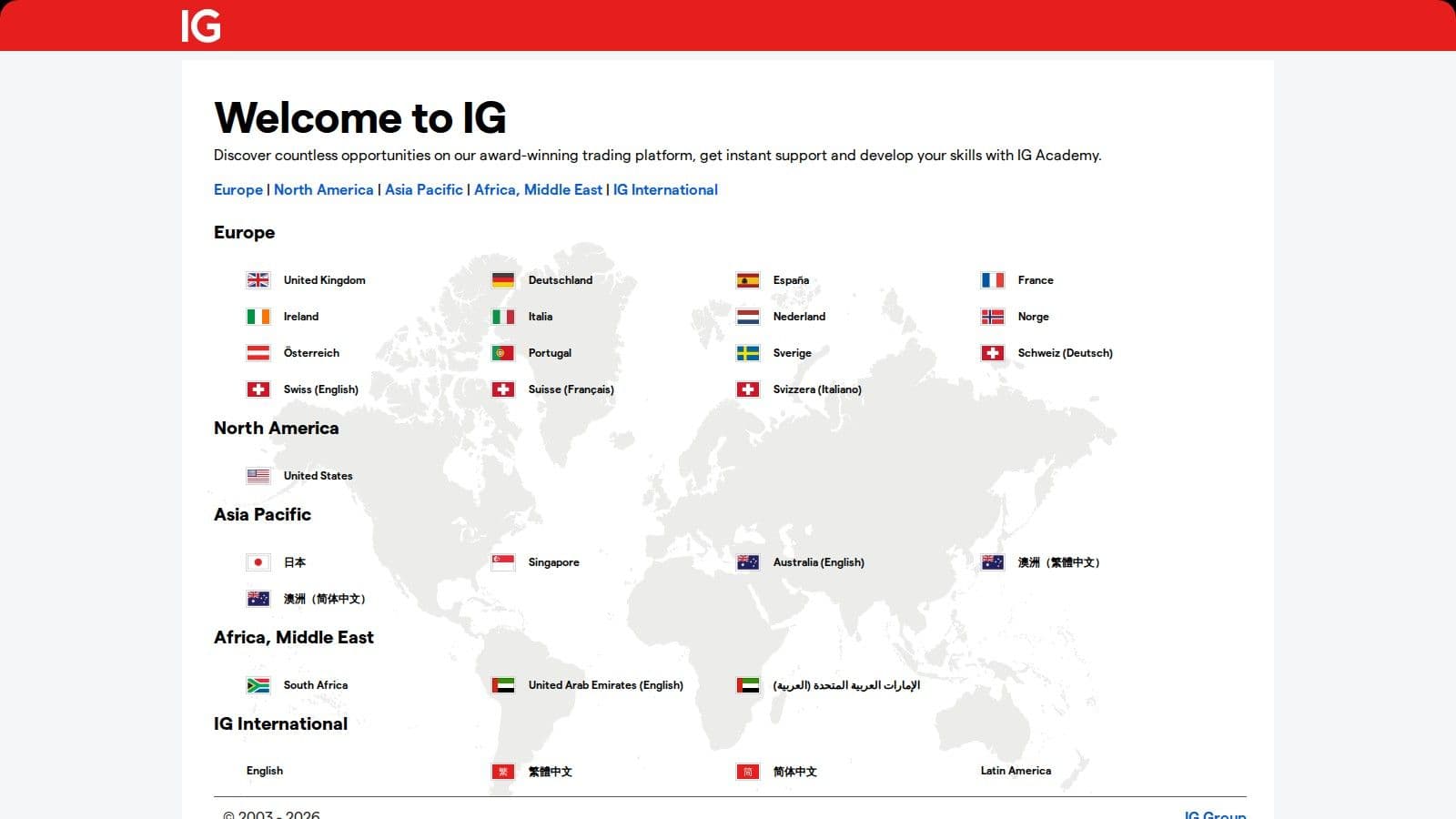Click the France flag icon

tap(993, 280)
